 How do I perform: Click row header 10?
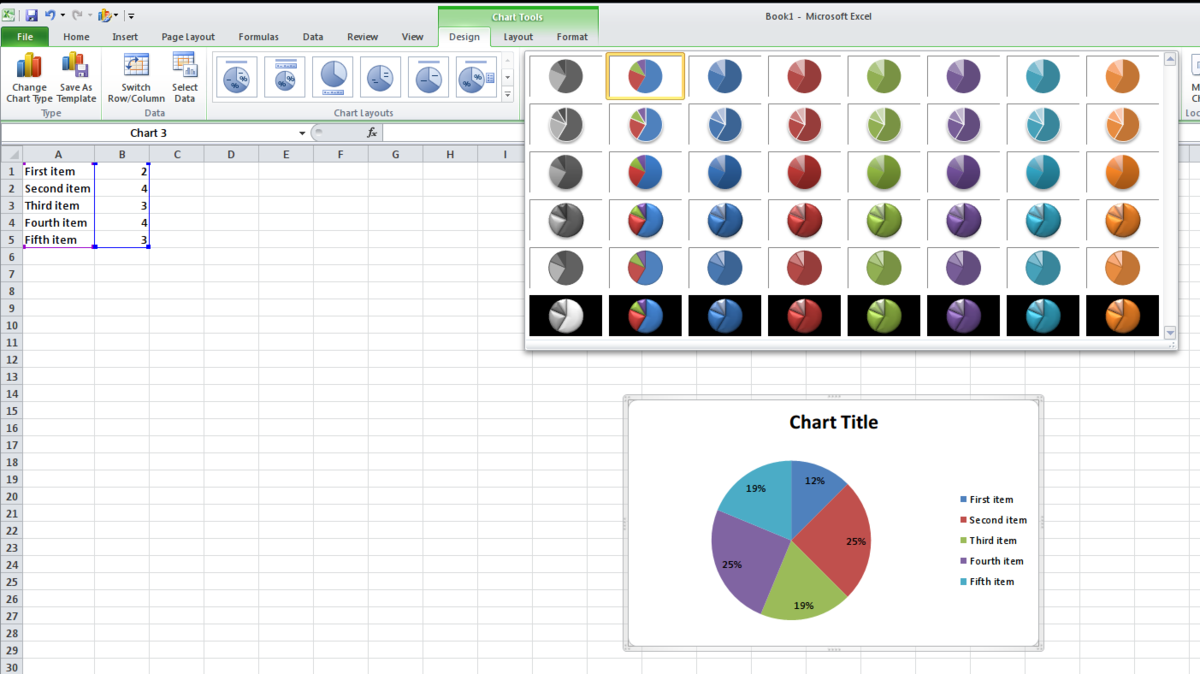[x=11, y=325]
